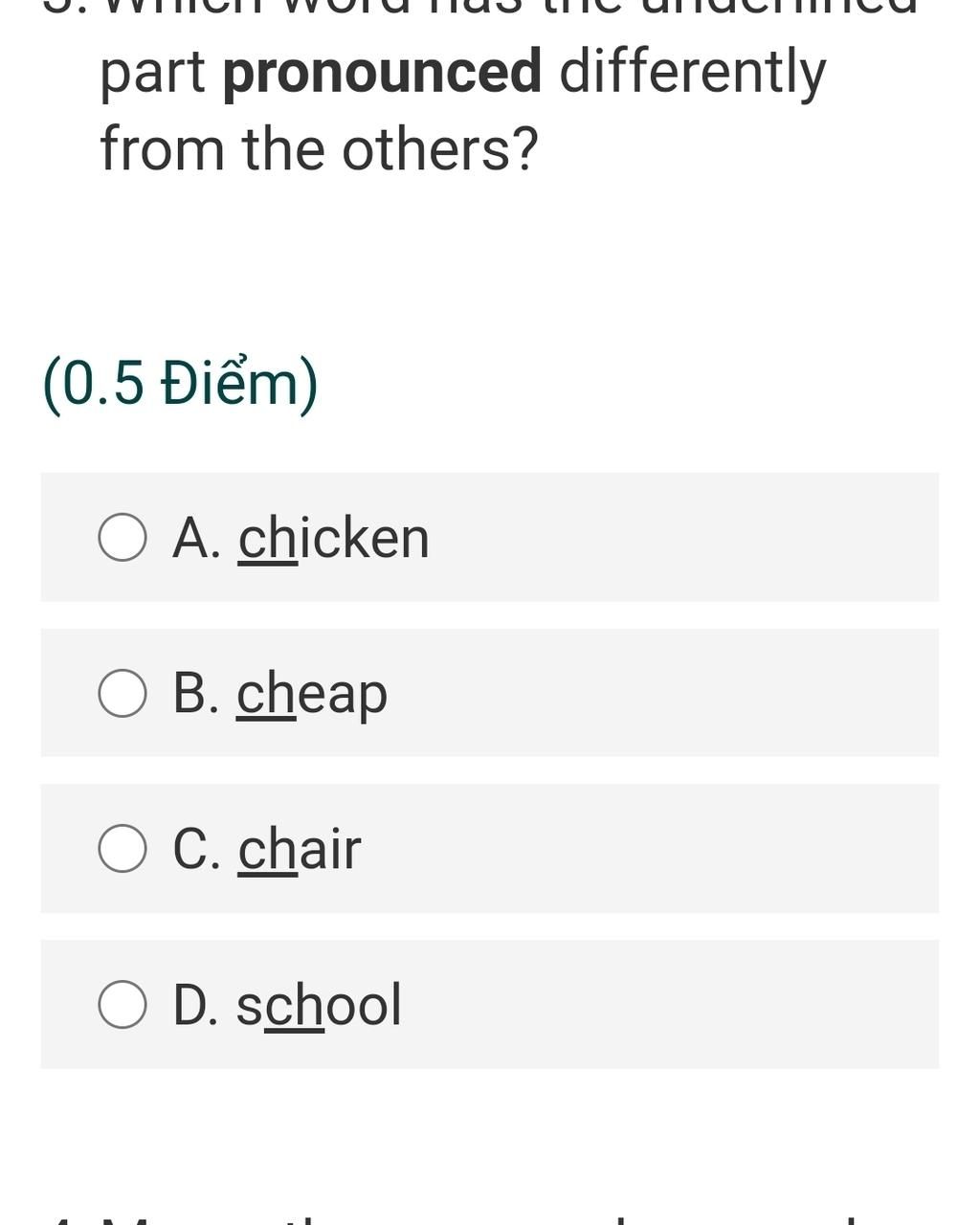Click the bold word 'pronounced' in question
Image resolution: width=980 pixels, height=1225 pixels.
(x=382, y=75)
